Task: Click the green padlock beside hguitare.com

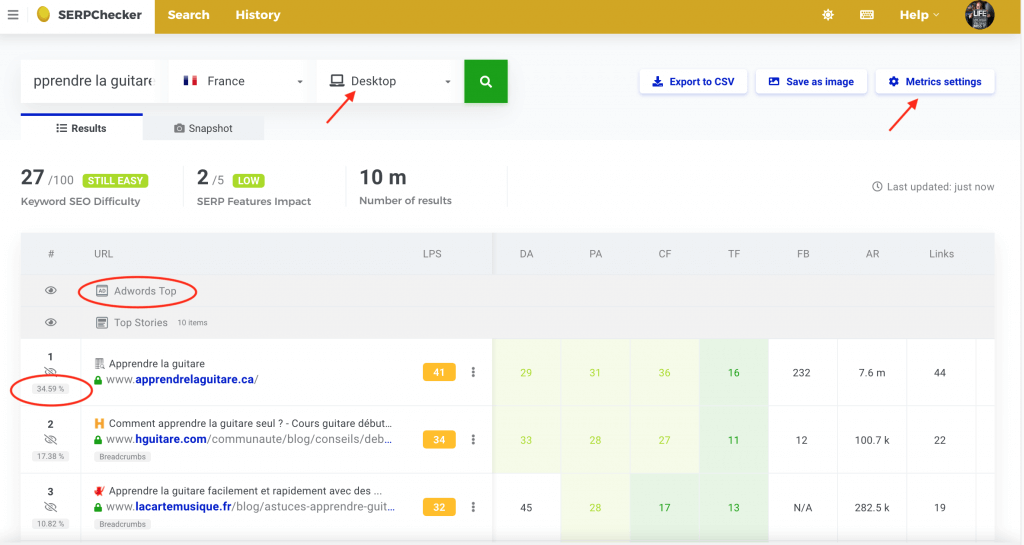Action: tap(98, 440)
